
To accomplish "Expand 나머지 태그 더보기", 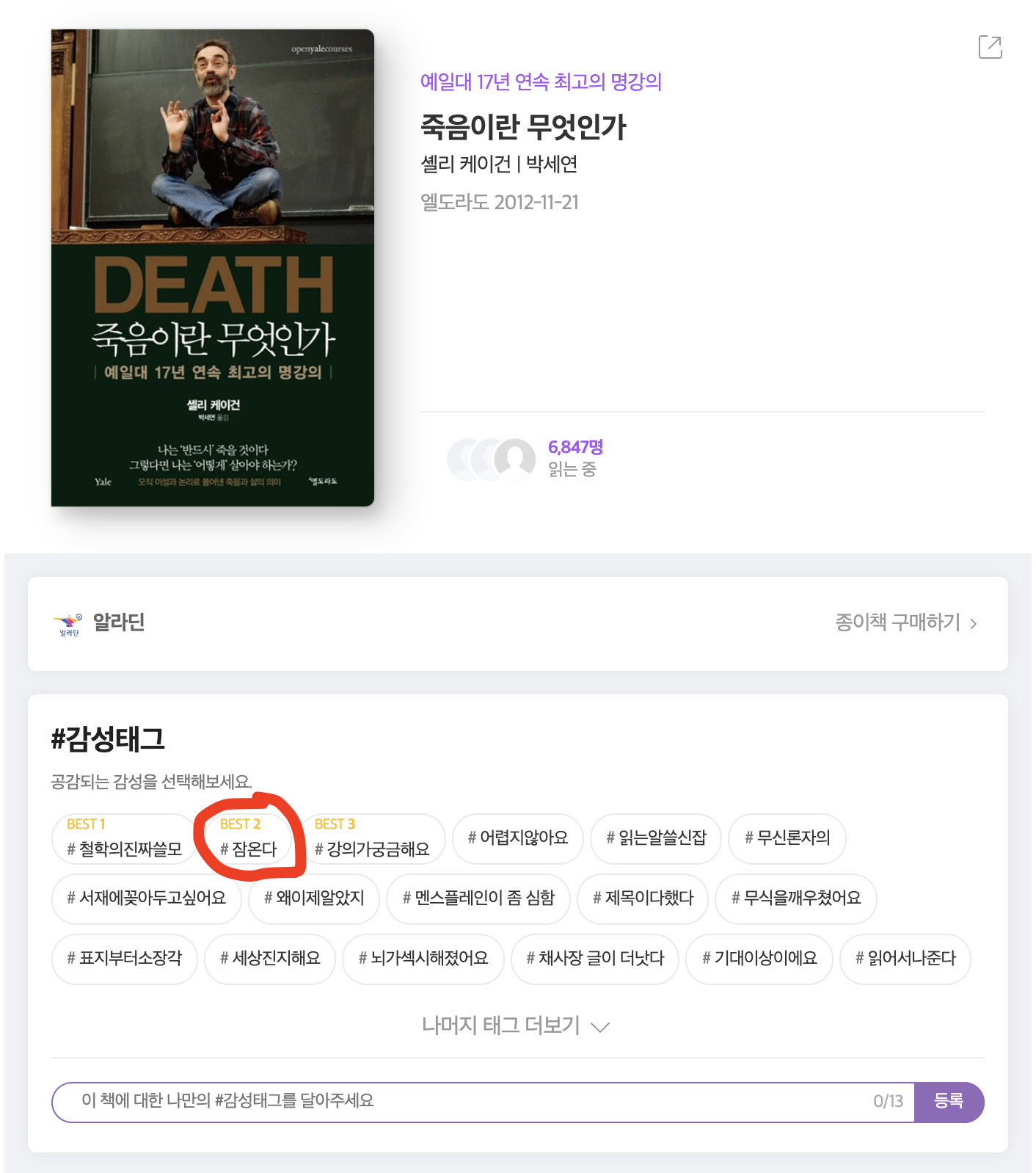I will pos(516,1025).
